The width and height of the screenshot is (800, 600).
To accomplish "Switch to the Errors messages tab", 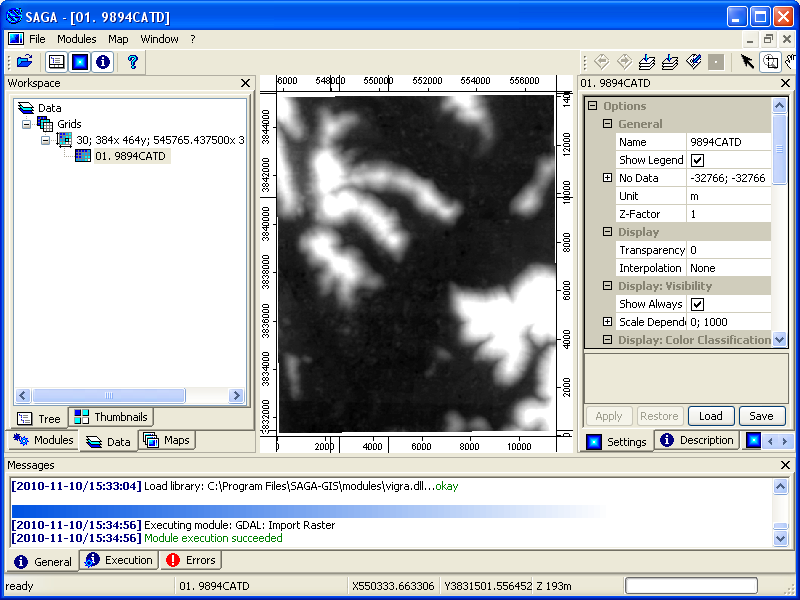I will coord(190,560).
